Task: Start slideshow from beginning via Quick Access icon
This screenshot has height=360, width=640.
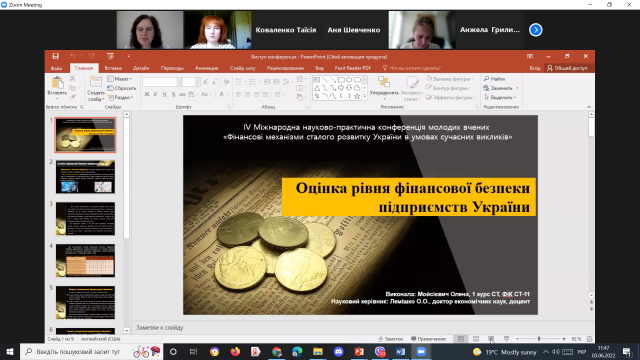Action: click(x=110, y=56)
